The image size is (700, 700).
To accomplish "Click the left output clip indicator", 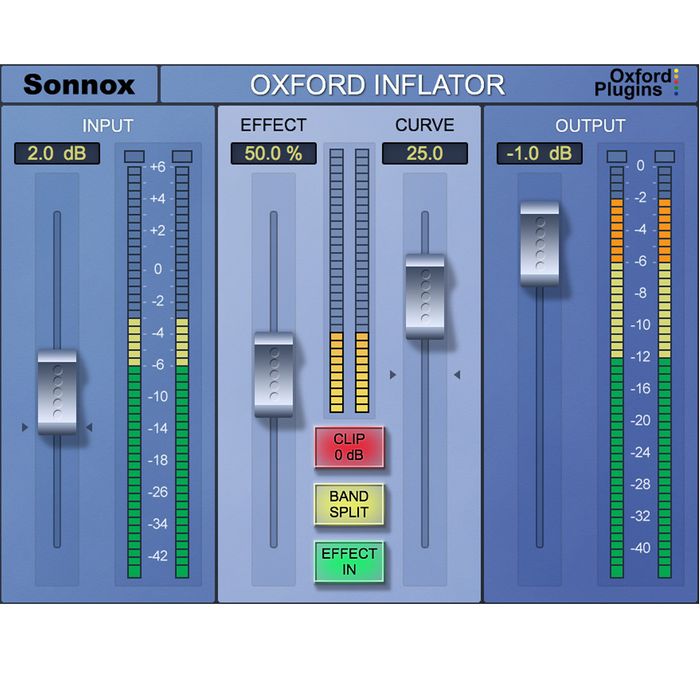I will point(617,156).
